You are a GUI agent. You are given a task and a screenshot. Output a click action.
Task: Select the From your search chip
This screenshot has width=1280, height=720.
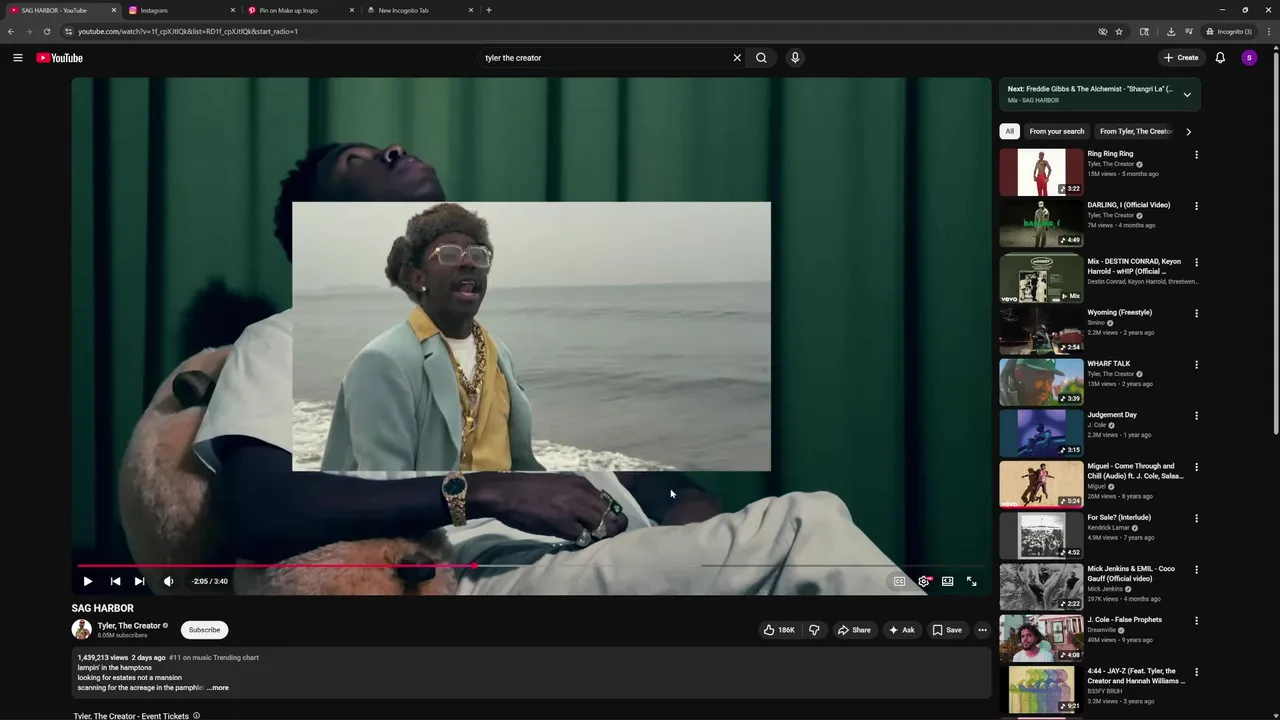pos(1056,131)
